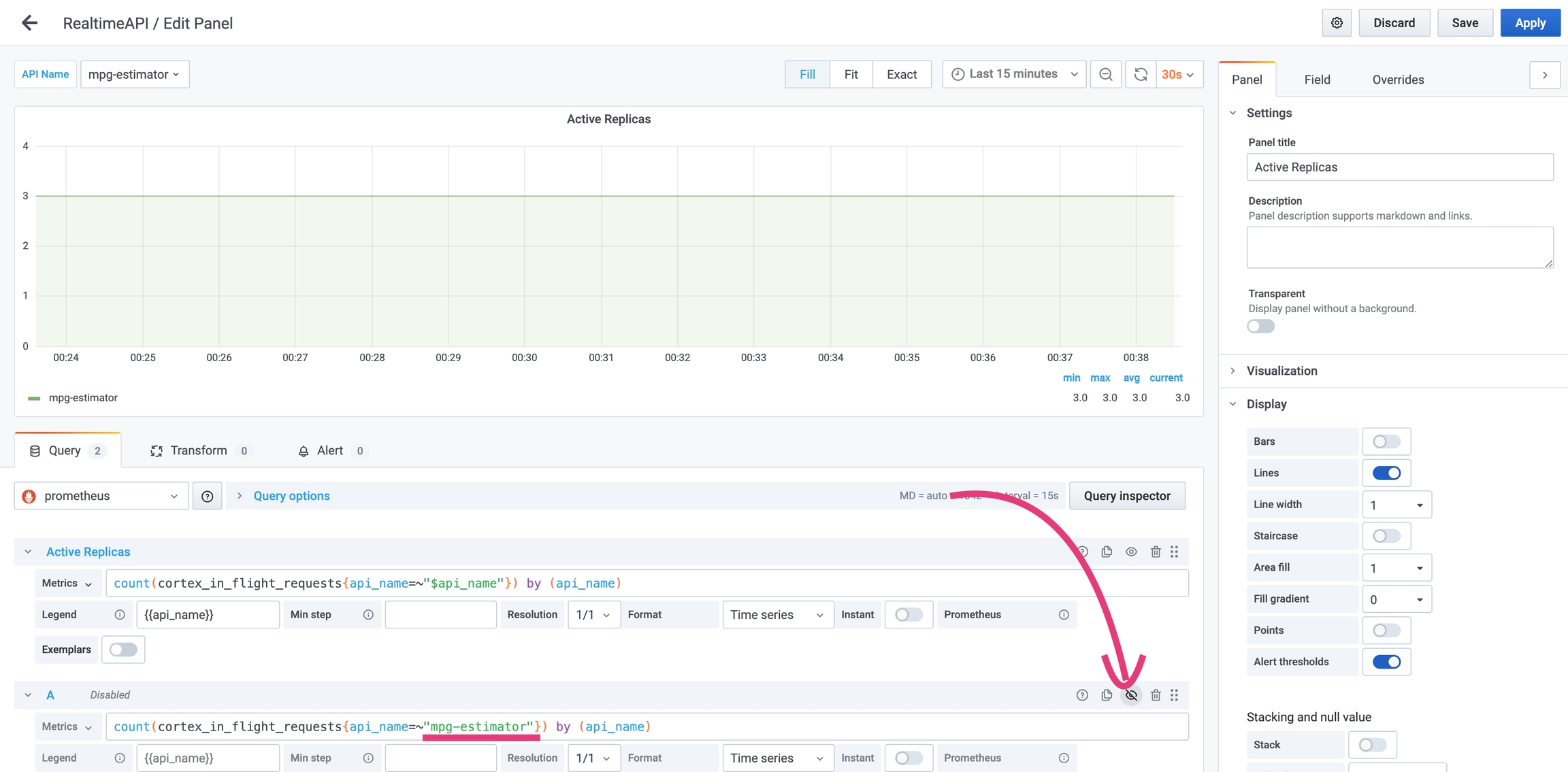Click data source help icon next to prometheus
Viewport: 1568px width, 772px height.
coord(207,497)
